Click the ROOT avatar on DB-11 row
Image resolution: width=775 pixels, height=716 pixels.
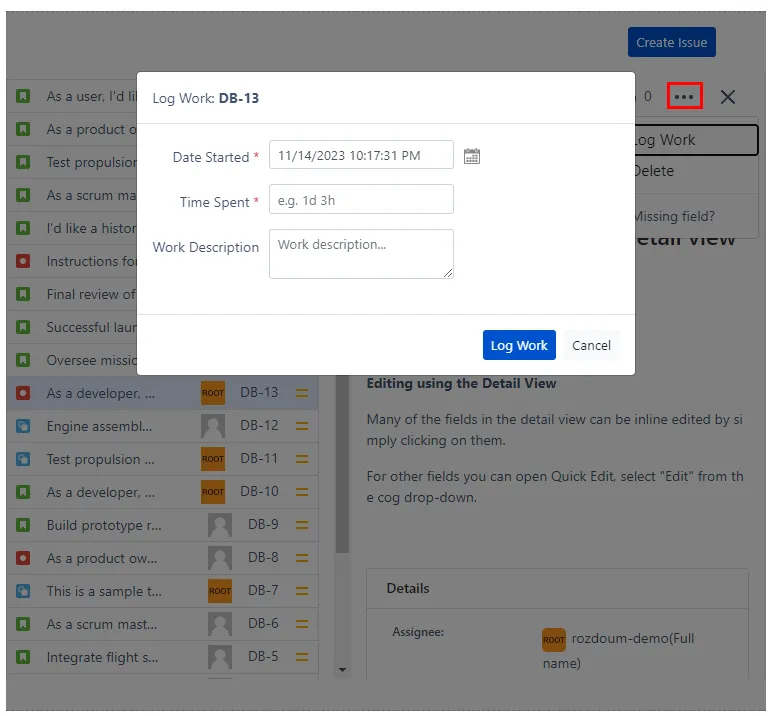[213, 459]
